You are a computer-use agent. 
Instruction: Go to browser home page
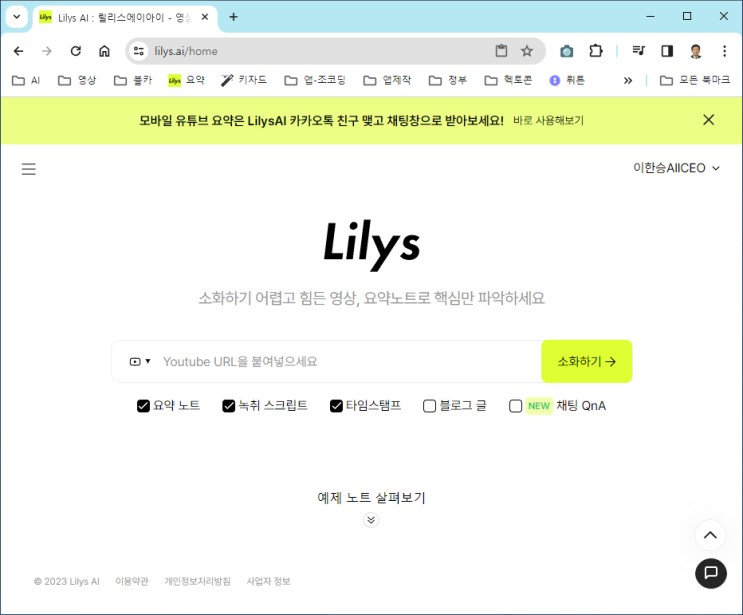pyautogui.click(x=104, y=51)
